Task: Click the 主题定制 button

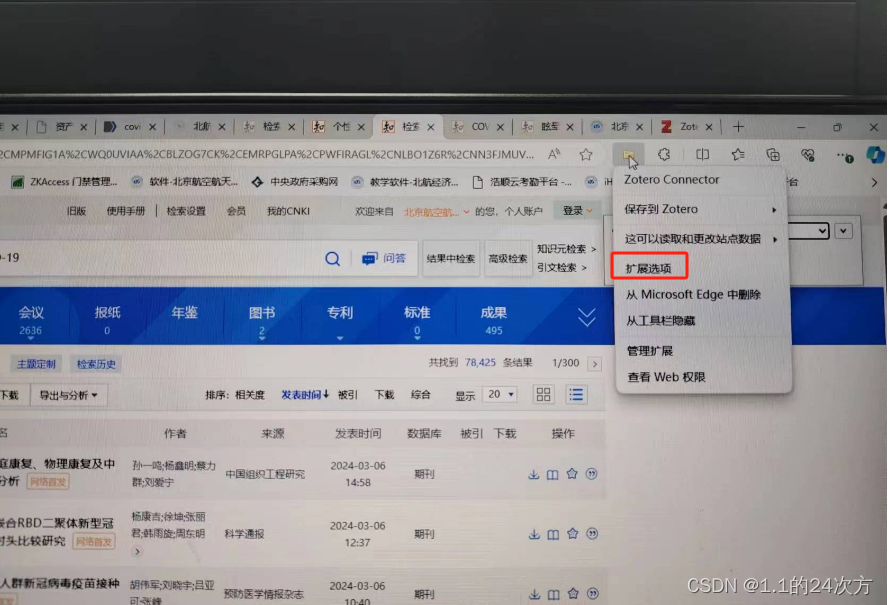Action: 36,364
